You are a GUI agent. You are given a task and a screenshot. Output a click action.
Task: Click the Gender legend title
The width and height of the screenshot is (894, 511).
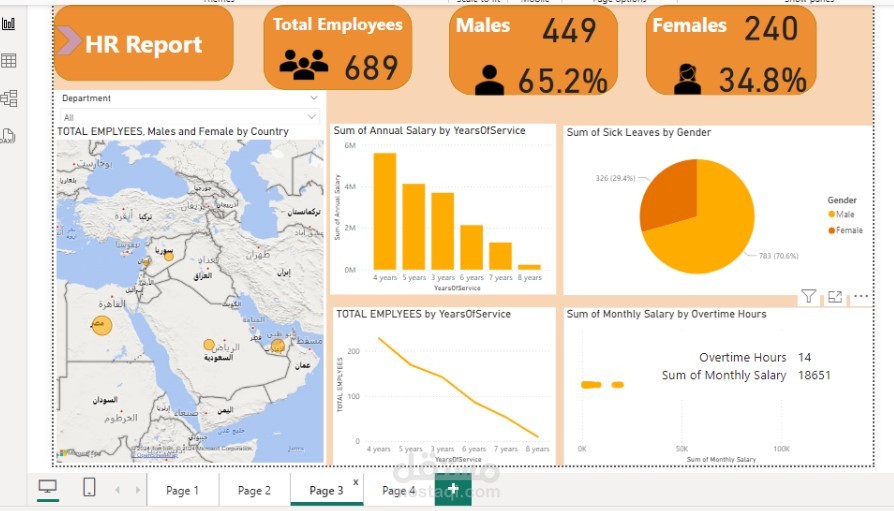pyautogui.click(x=842, y=200)
